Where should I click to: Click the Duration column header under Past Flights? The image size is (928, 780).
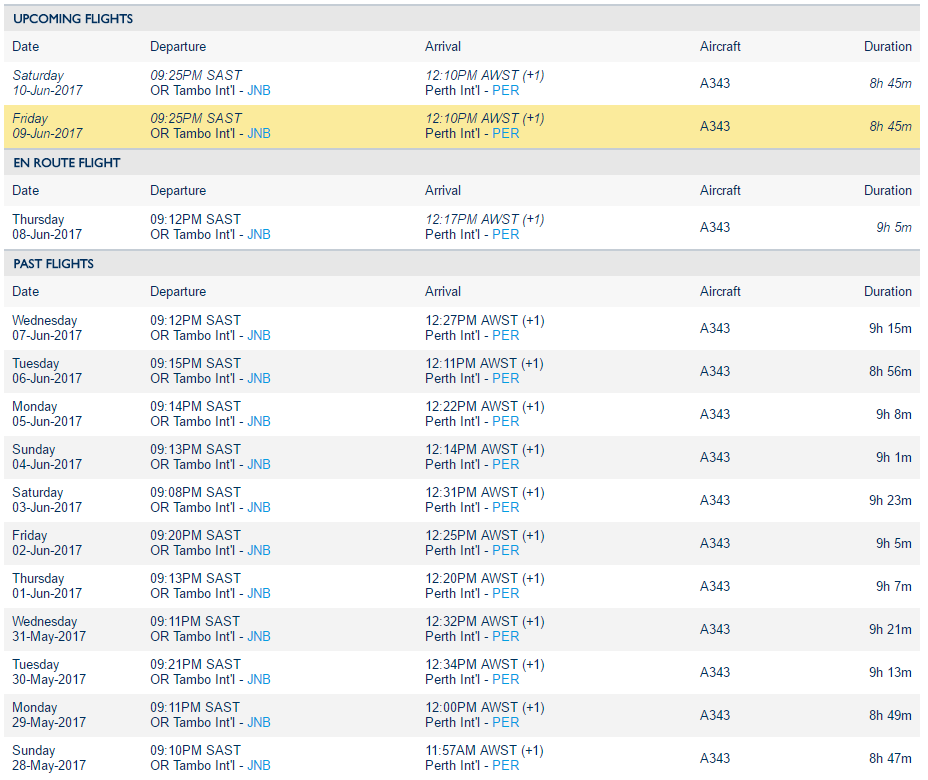pyautogui.click(x=888, y=292)
